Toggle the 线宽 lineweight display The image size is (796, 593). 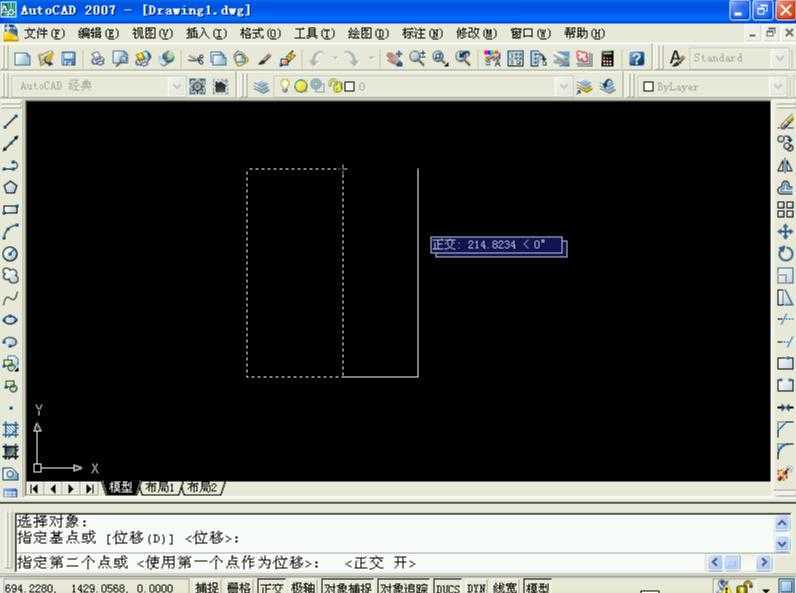(505, 587)
